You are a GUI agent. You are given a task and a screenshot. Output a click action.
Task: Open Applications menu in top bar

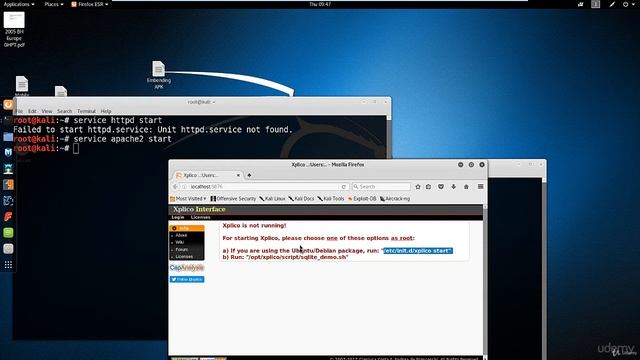coord(19,4)
